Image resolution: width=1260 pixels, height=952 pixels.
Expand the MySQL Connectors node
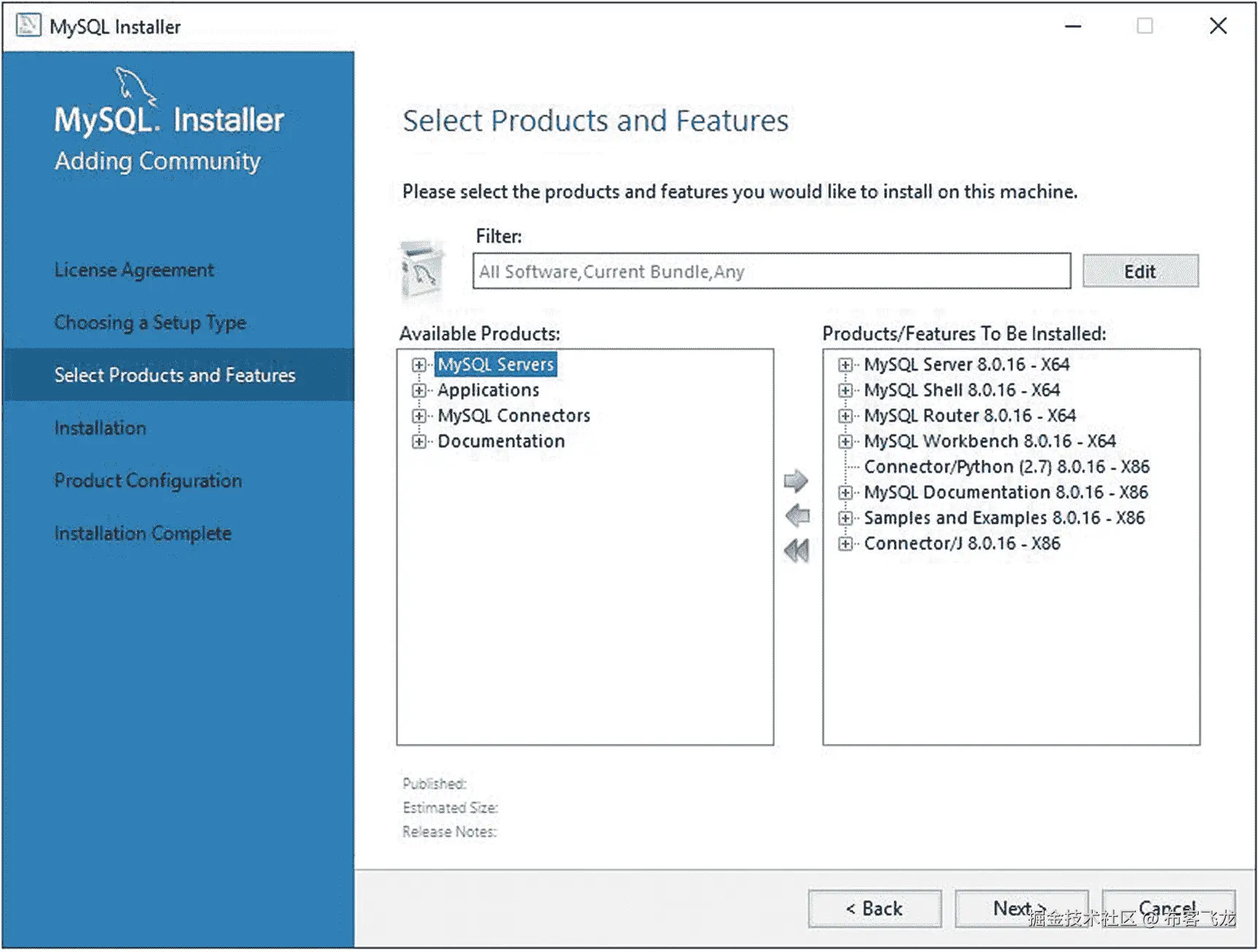(x=419, y=416)
